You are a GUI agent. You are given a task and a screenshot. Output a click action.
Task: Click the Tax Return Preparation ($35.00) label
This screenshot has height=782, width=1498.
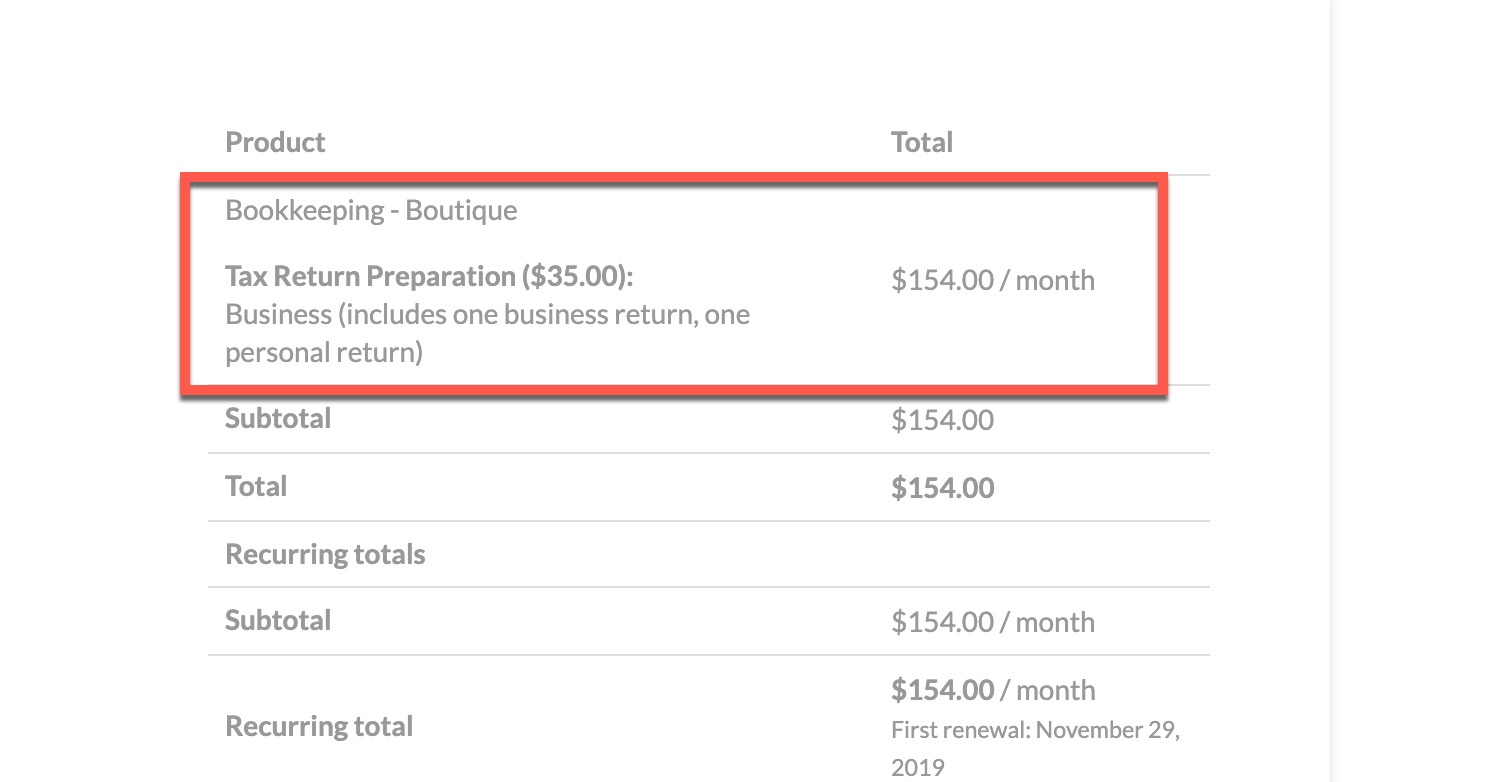click(x=429, y=275)
